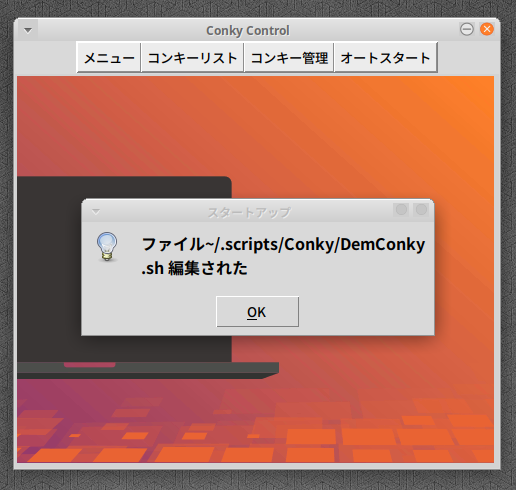
Task: Confirm the dialog with OK
Action: coord(257,312)
